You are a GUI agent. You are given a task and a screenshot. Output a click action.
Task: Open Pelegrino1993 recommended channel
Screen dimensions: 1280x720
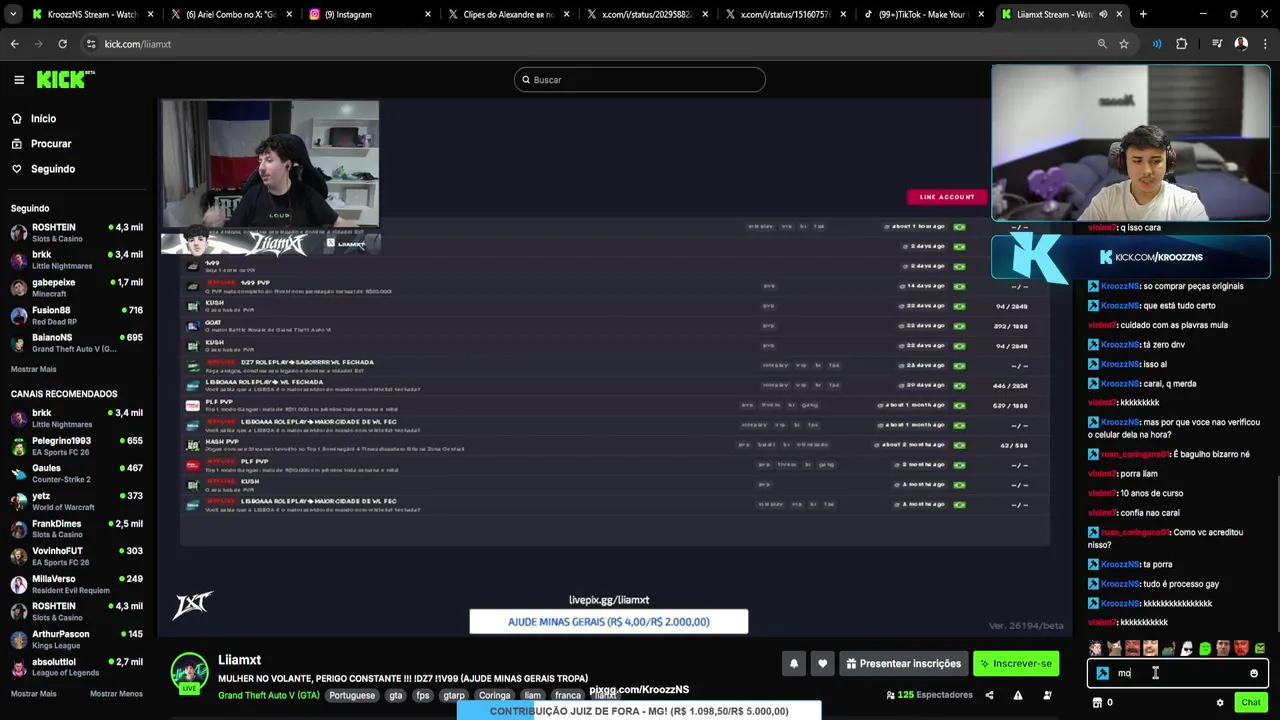tap(77, 446)
